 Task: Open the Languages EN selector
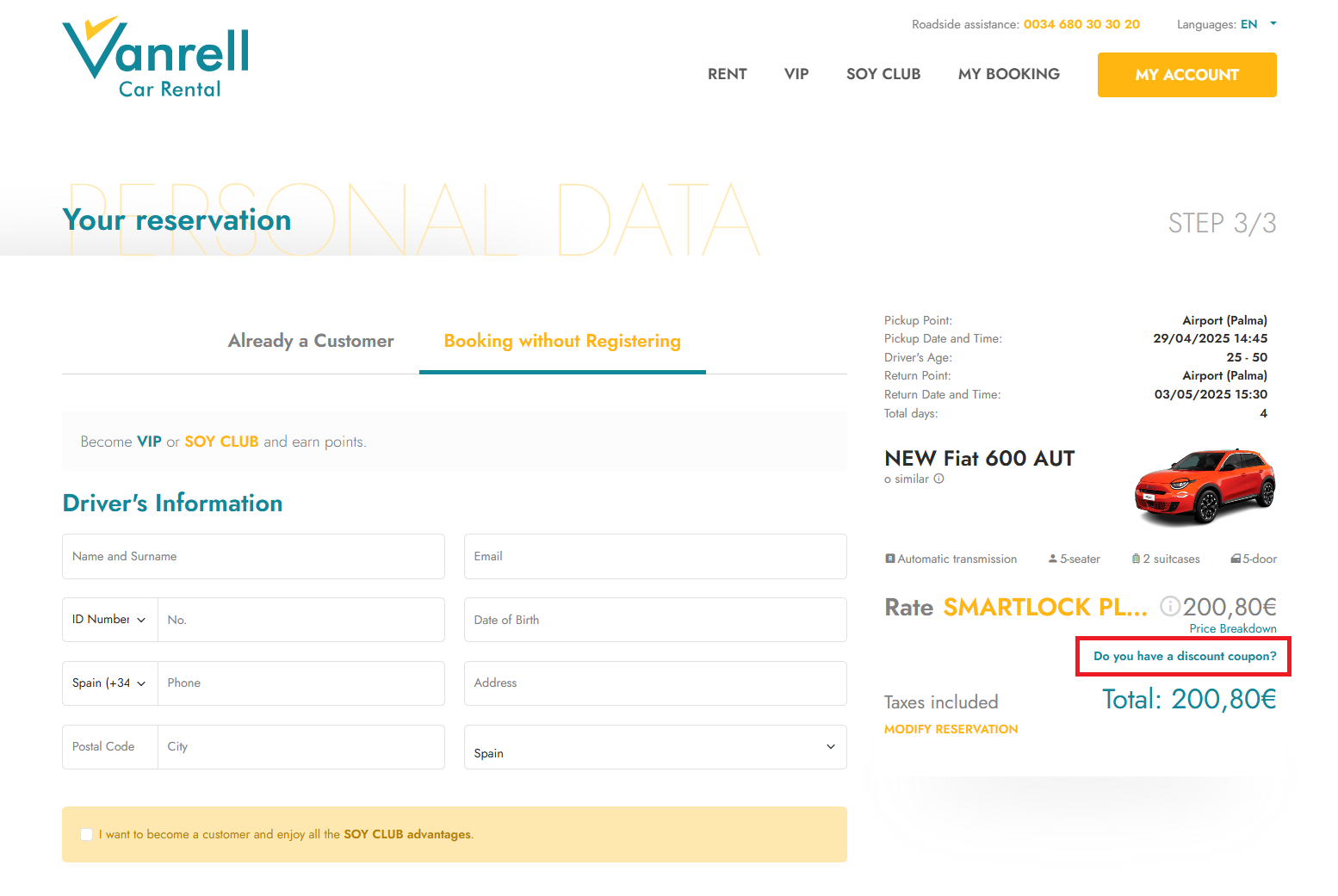pos(1256,24)
